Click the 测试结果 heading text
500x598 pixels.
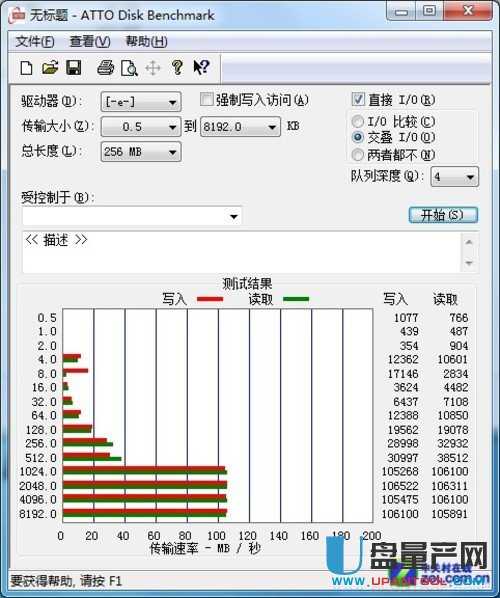(x=247, y=283)
